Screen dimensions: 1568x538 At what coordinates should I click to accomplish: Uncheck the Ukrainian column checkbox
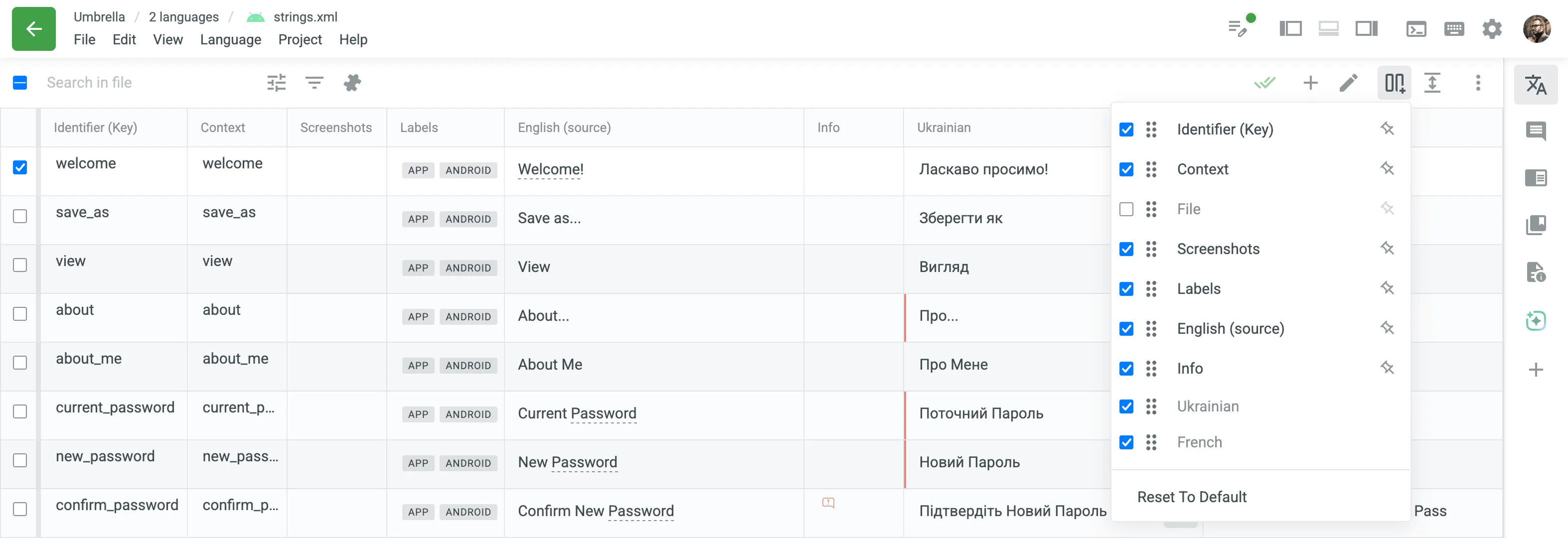coord(1127,406)
